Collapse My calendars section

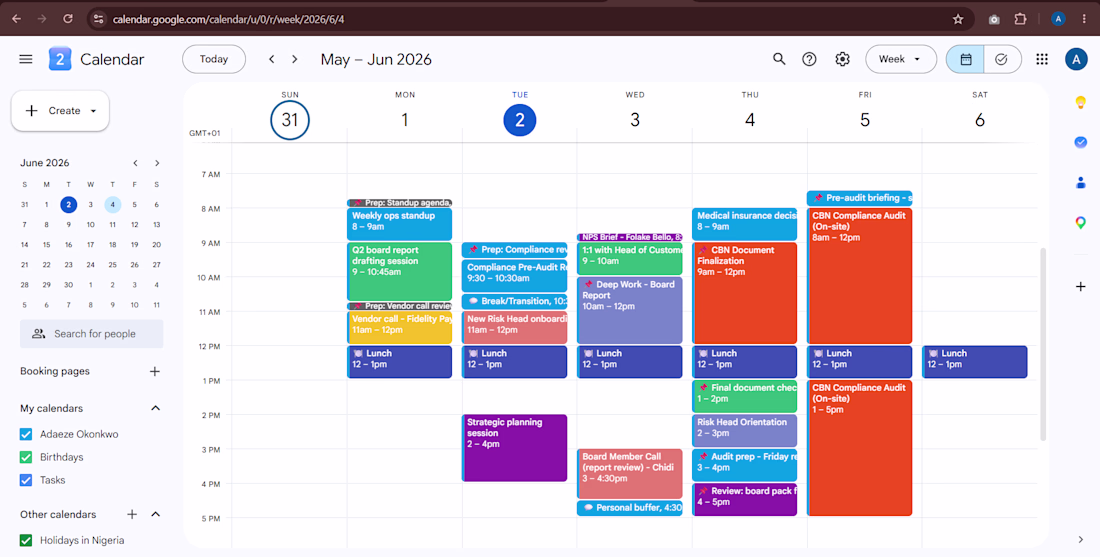[156, 408]
